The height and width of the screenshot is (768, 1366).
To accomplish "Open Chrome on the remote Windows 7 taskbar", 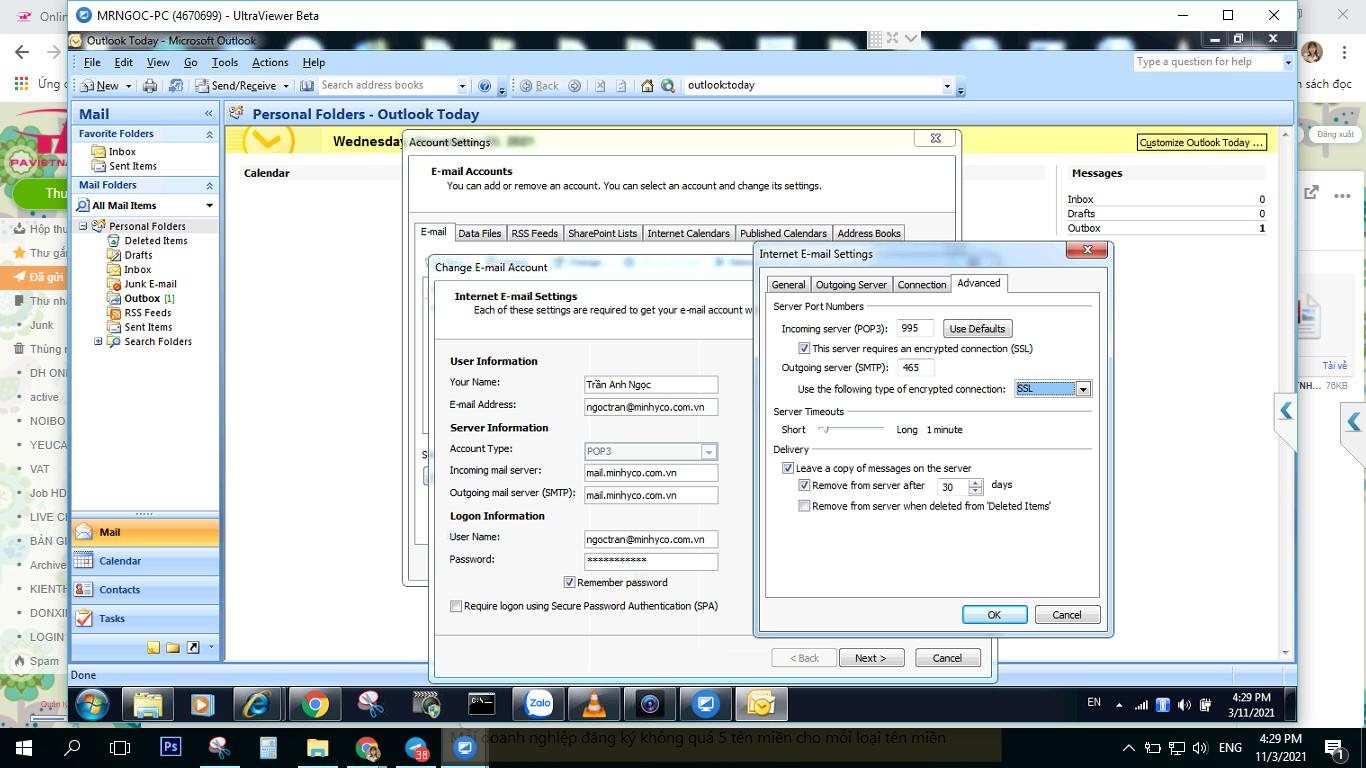I will coord(315,705).
